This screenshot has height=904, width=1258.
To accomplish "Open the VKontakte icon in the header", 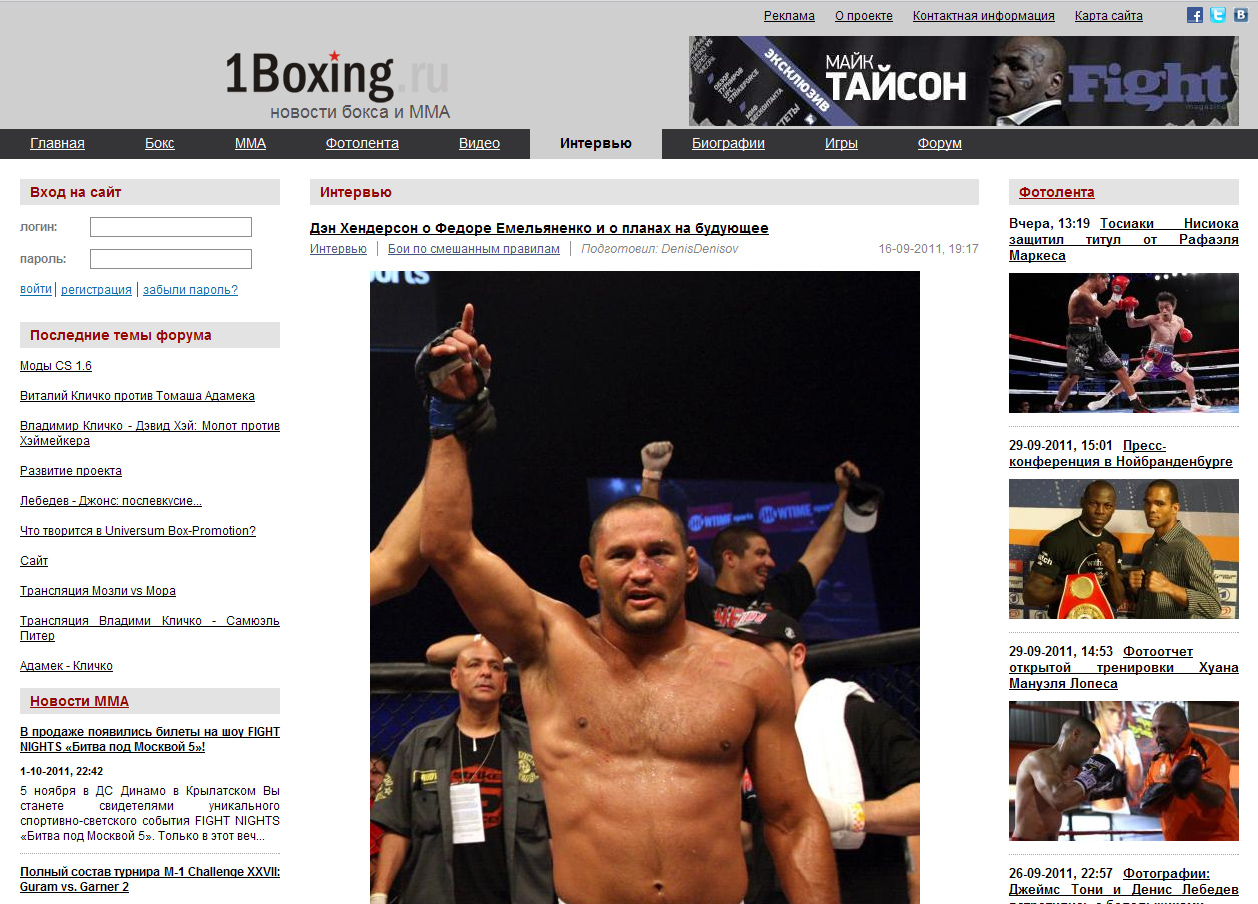I will 1241,15.
